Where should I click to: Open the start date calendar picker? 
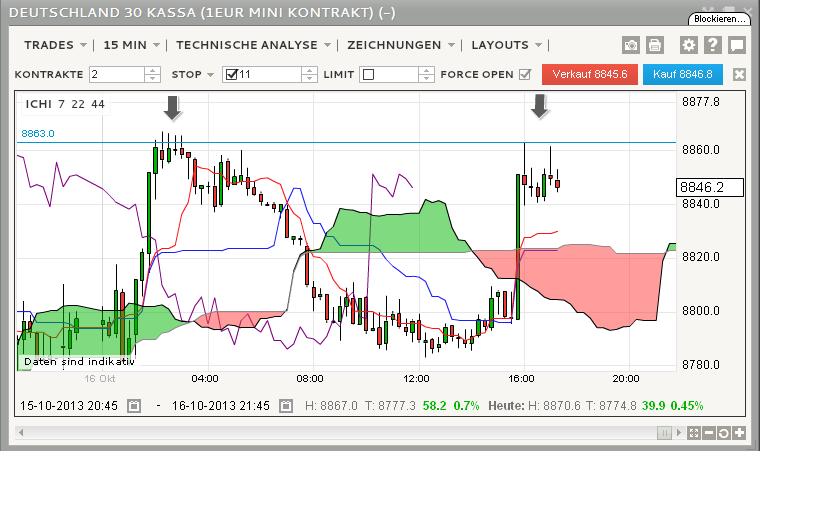(x=134, y=406)
